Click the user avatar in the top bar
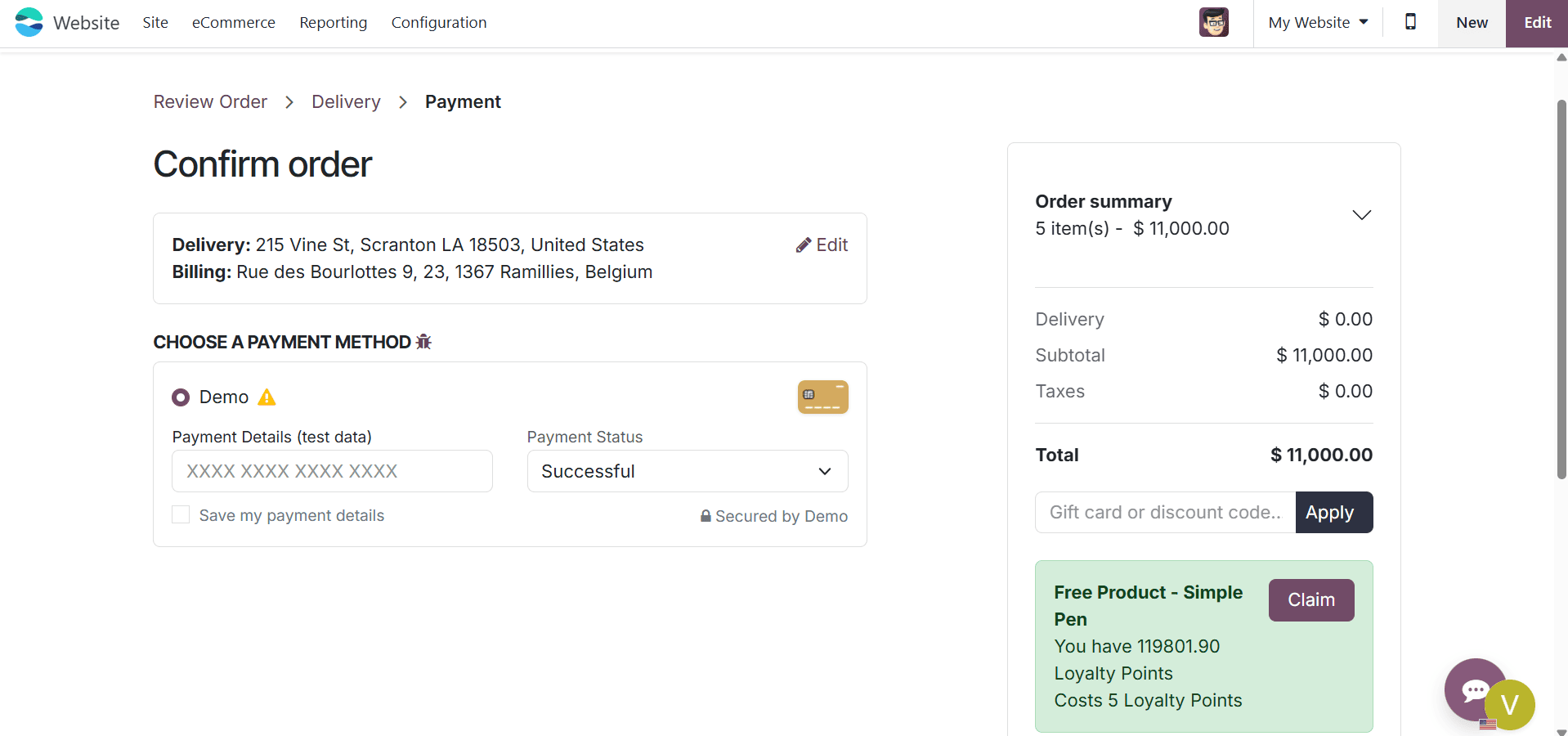The image size is (1568, 736). (x=1213, y=22)
